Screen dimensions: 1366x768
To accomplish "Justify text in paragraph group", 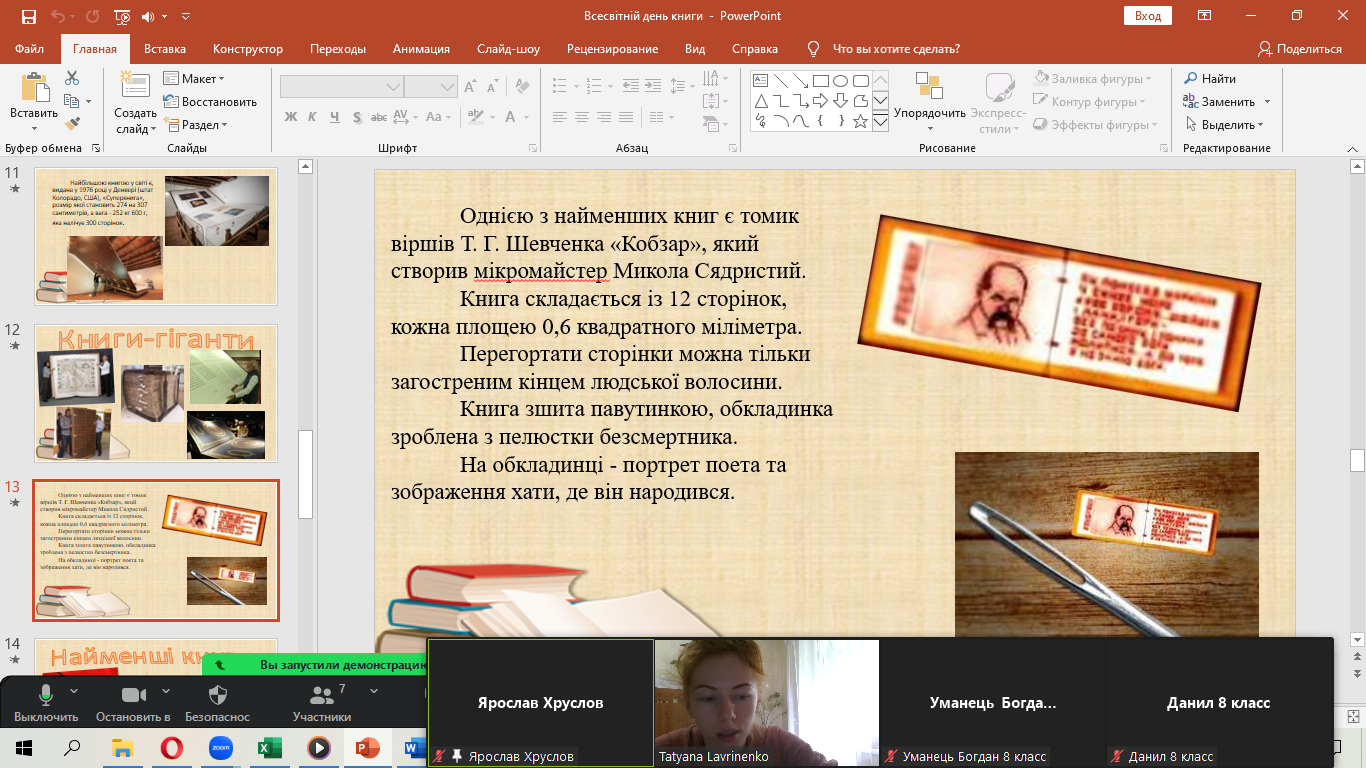I will [626, 117].
